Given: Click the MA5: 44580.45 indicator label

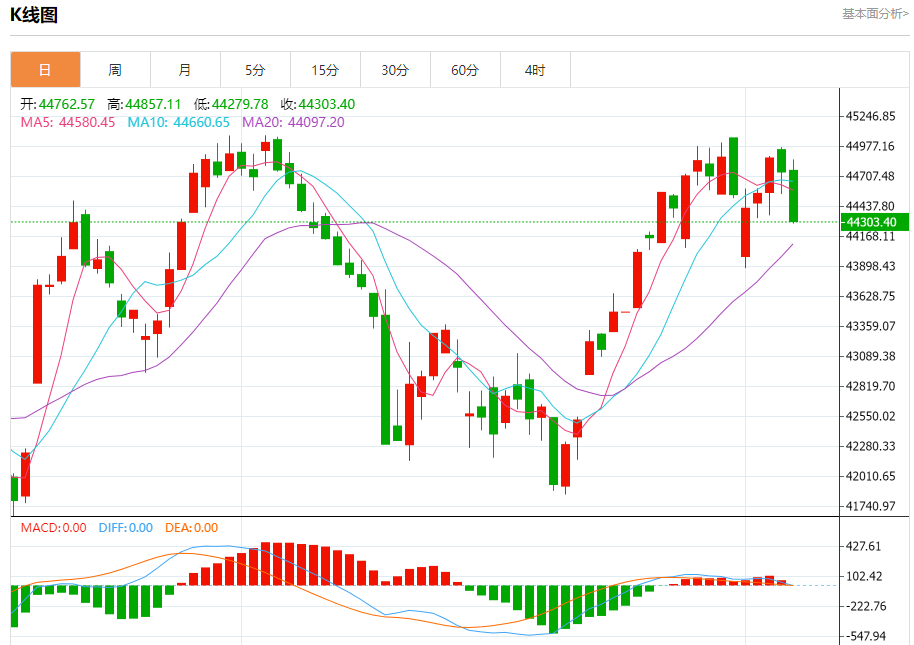Looking at the screenshot, I should (x=68, y=122).
